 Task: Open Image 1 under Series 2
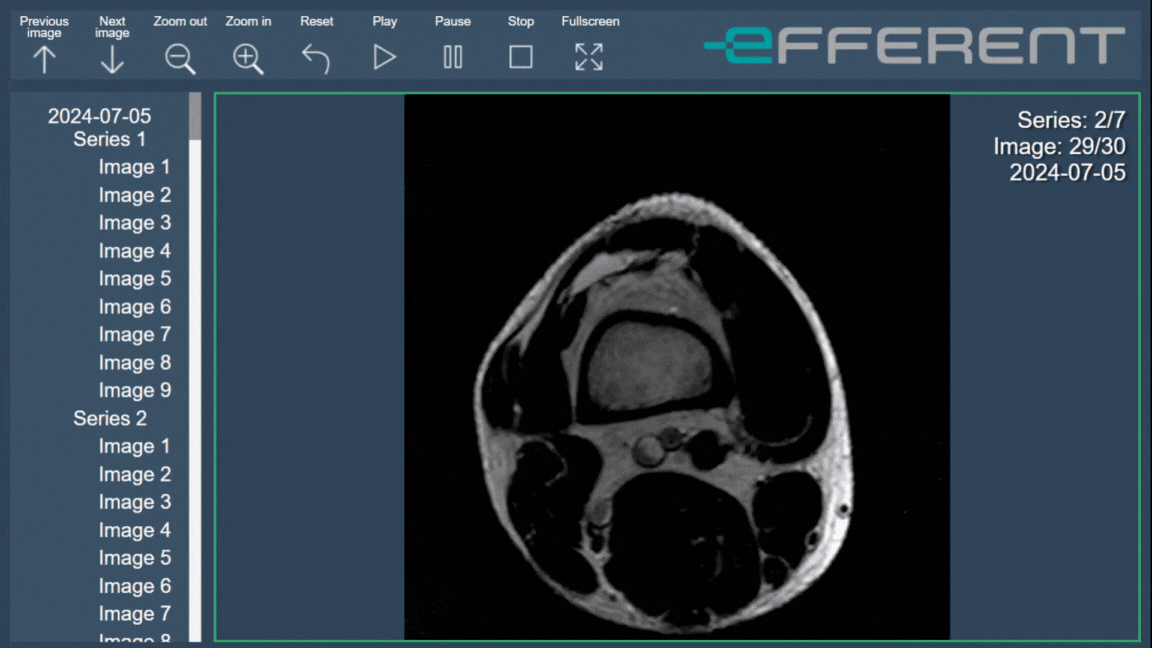pyautogui.click(x=134, y=446)
